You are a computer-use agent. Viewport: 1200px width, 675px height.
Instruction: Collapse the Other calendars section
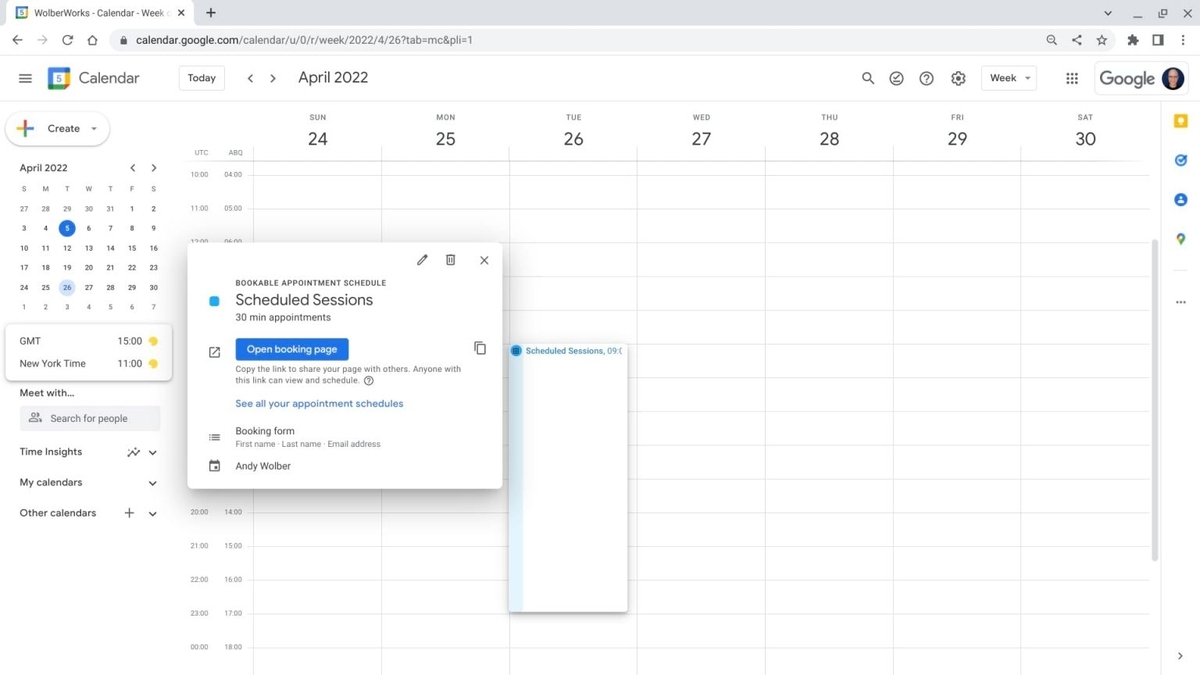(152, 513)
